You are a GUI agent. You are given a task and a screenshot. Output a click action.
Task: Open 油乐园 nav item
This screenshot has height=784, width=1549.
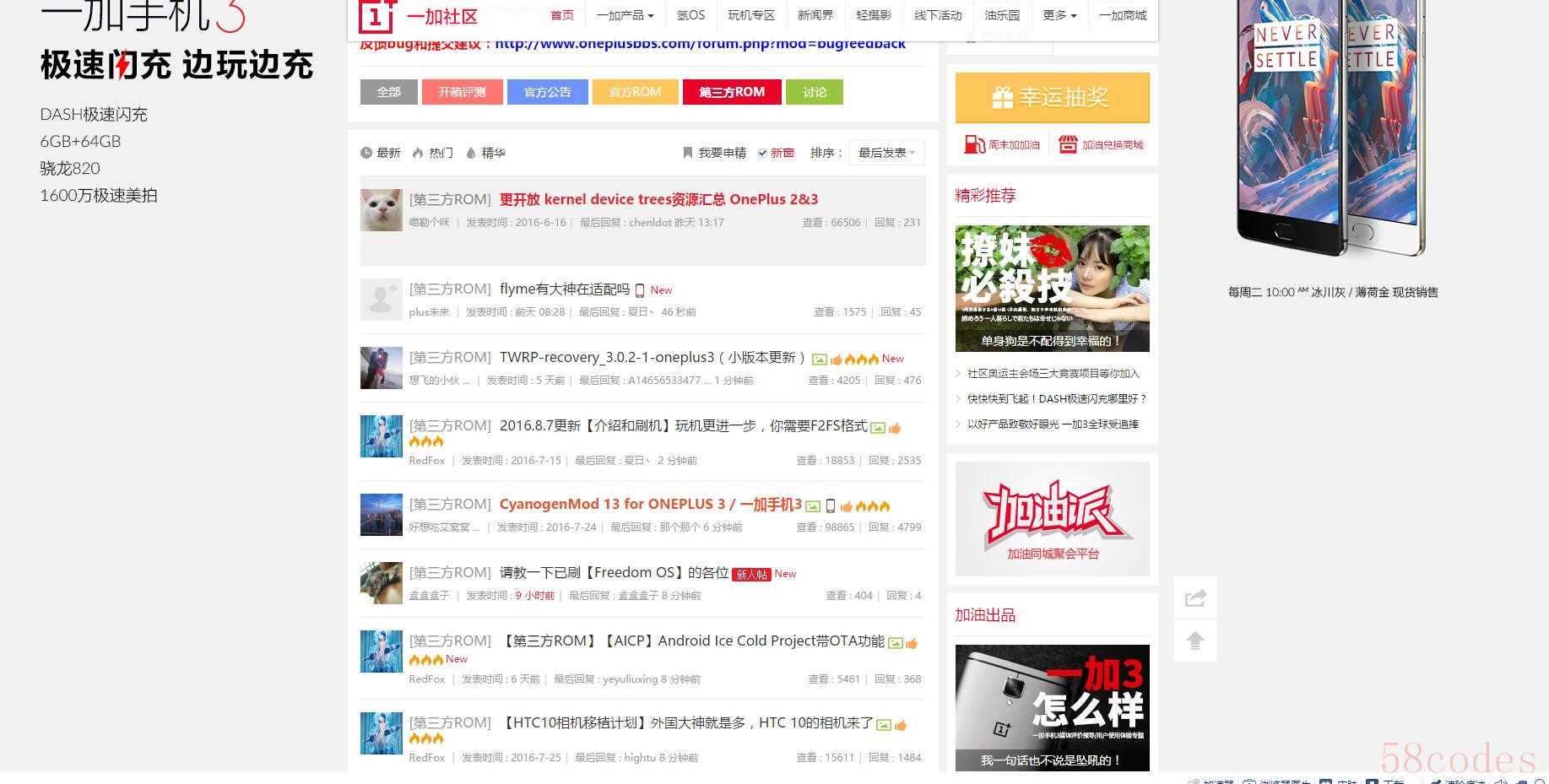[1002, 15]
